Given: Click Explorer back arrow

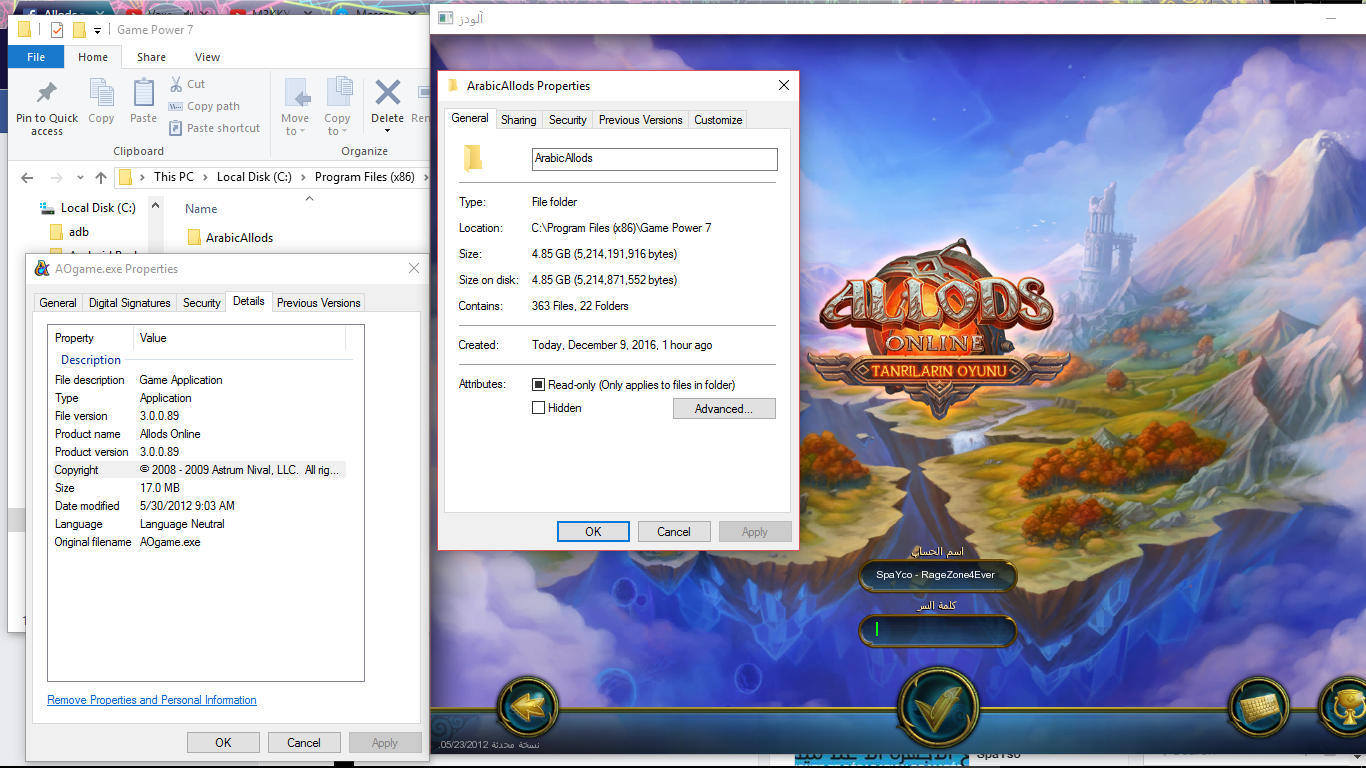Looking at the screenshot, I should coord(28,177).
